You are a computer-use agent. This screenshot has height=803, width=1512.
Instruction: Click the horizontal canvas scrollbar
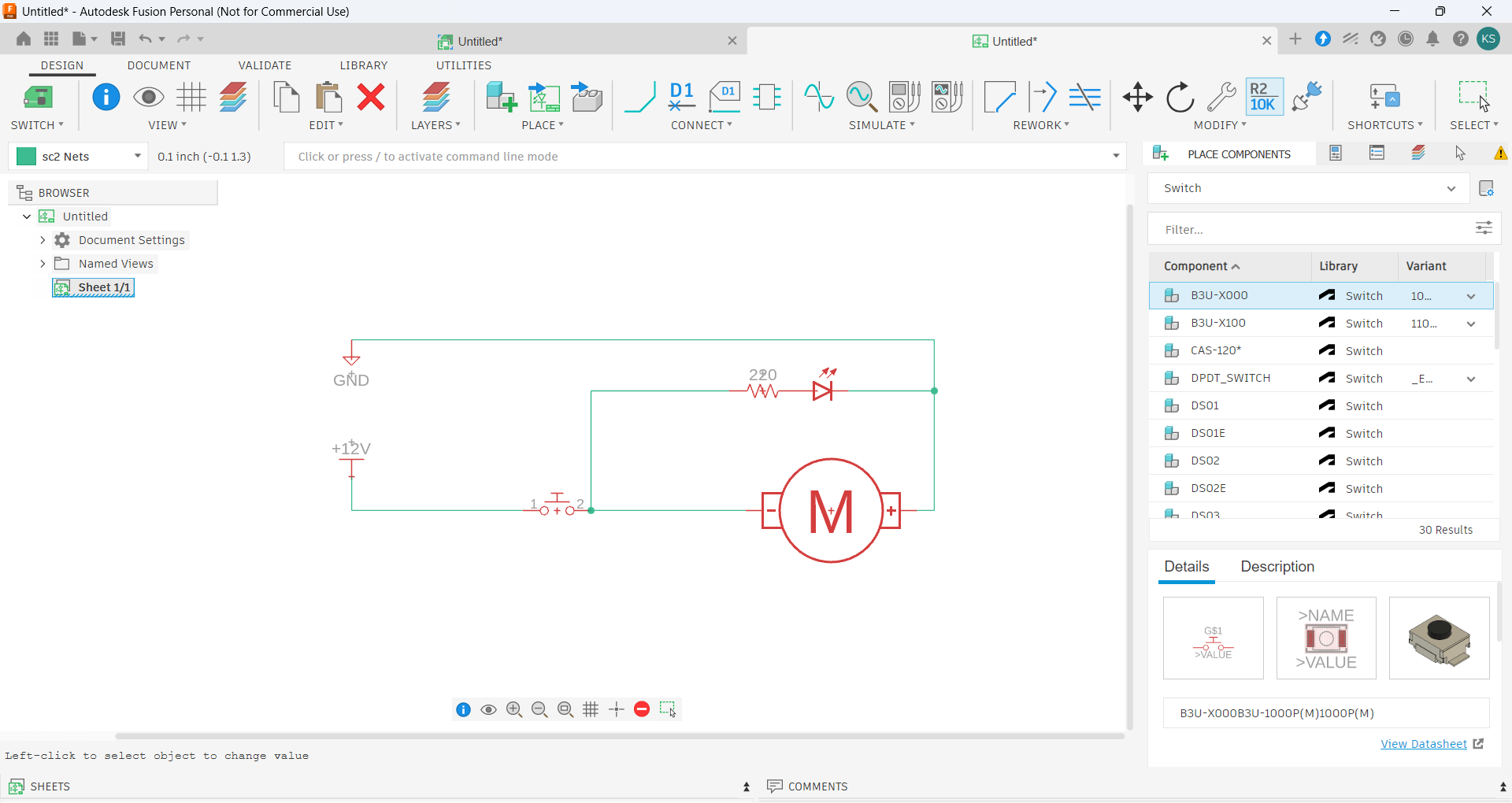click(x=620, y=736)
